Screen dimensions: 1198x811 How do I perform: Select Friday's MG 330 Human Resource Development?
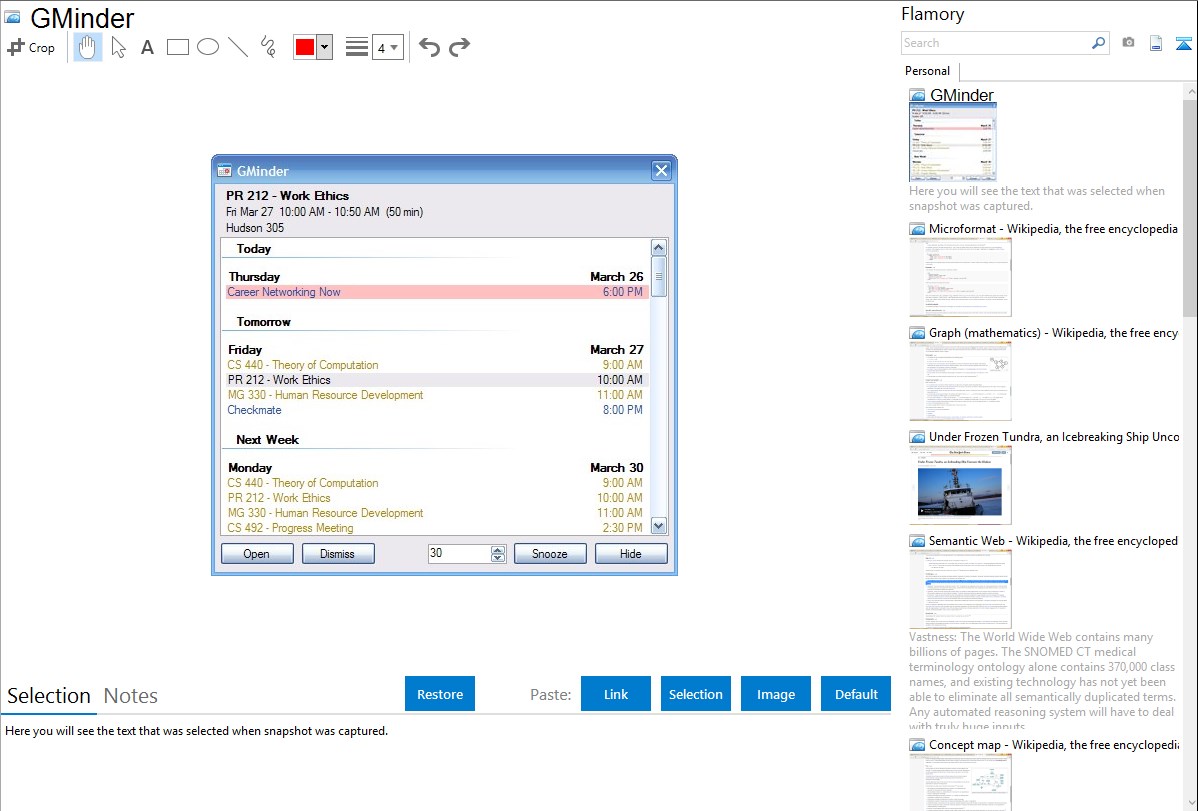(437, 395)
